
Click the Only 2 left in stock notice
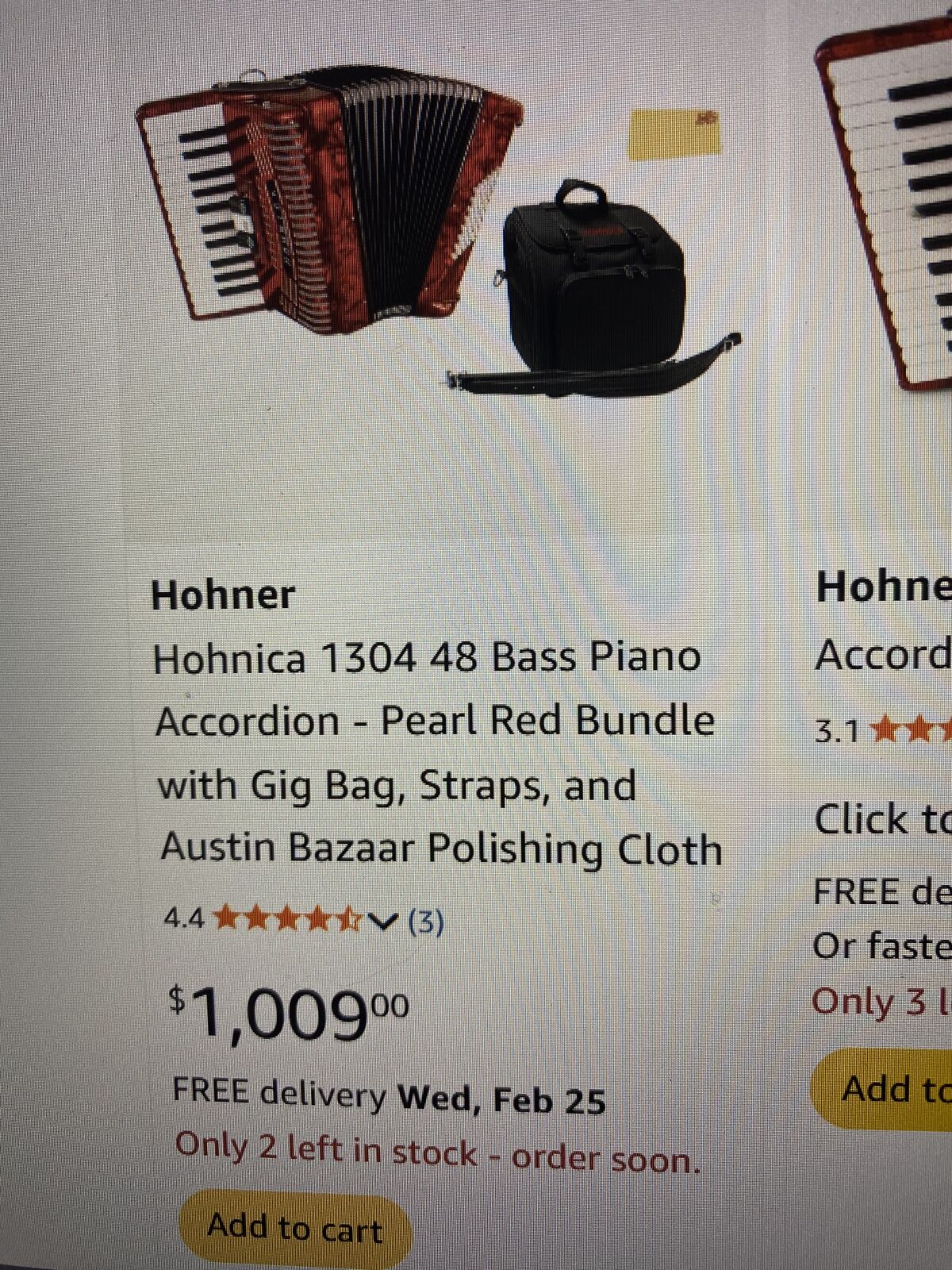(x=438, y=1153)
